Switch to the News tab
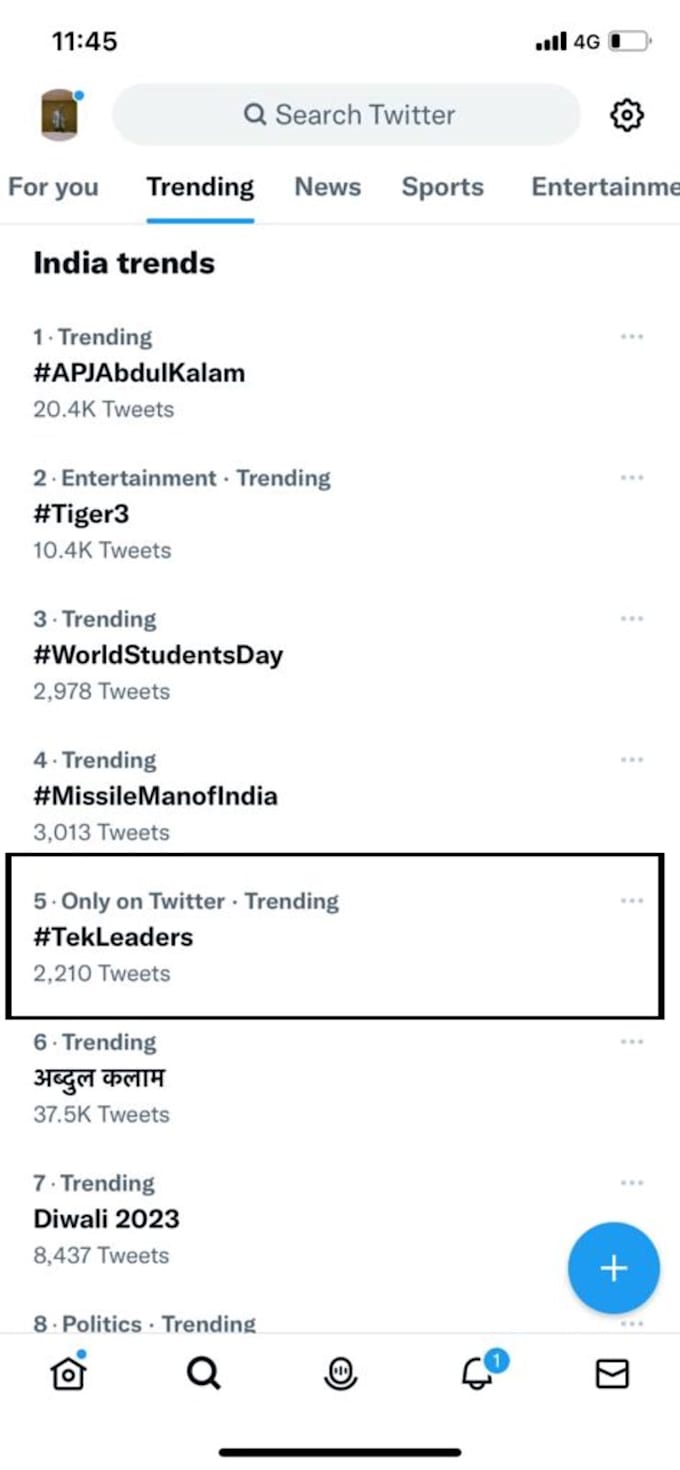The image size is (680, 1470). 327,187
